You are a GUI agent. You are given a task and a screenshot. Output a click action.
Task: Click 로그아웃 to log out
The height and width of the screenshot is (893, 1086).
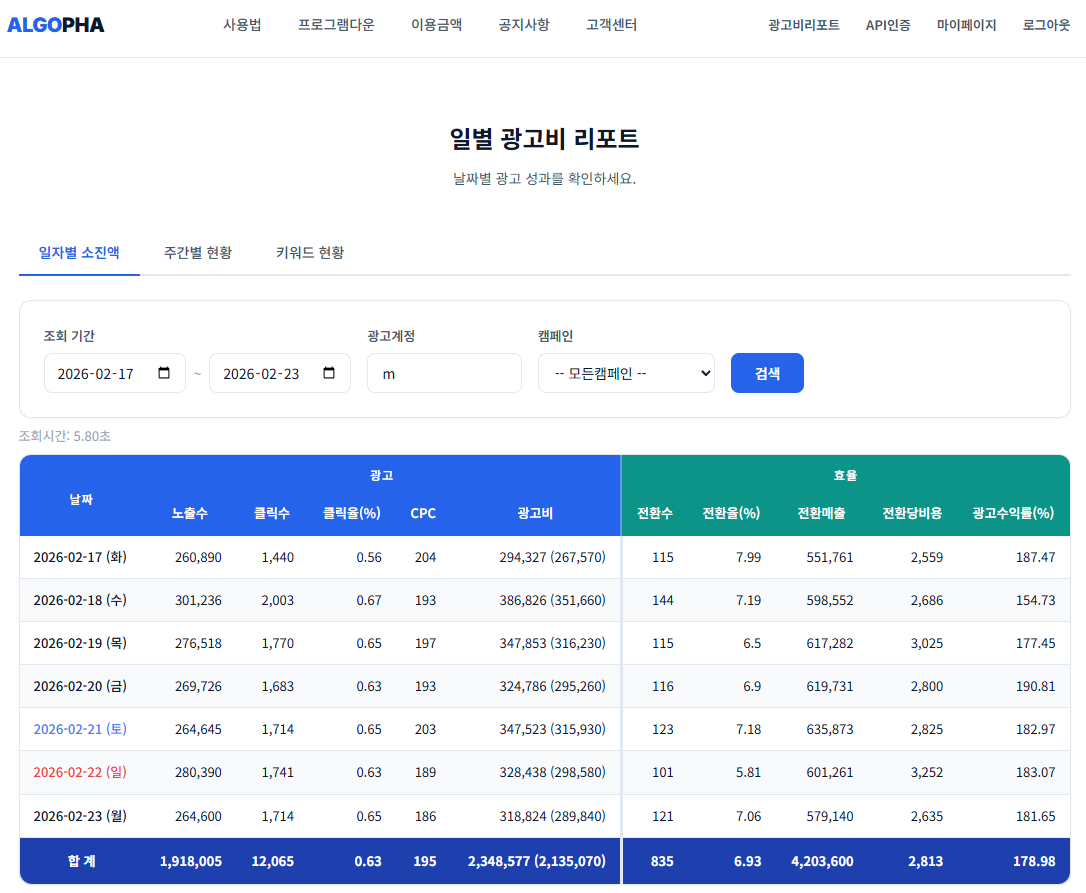(1044, 24)
